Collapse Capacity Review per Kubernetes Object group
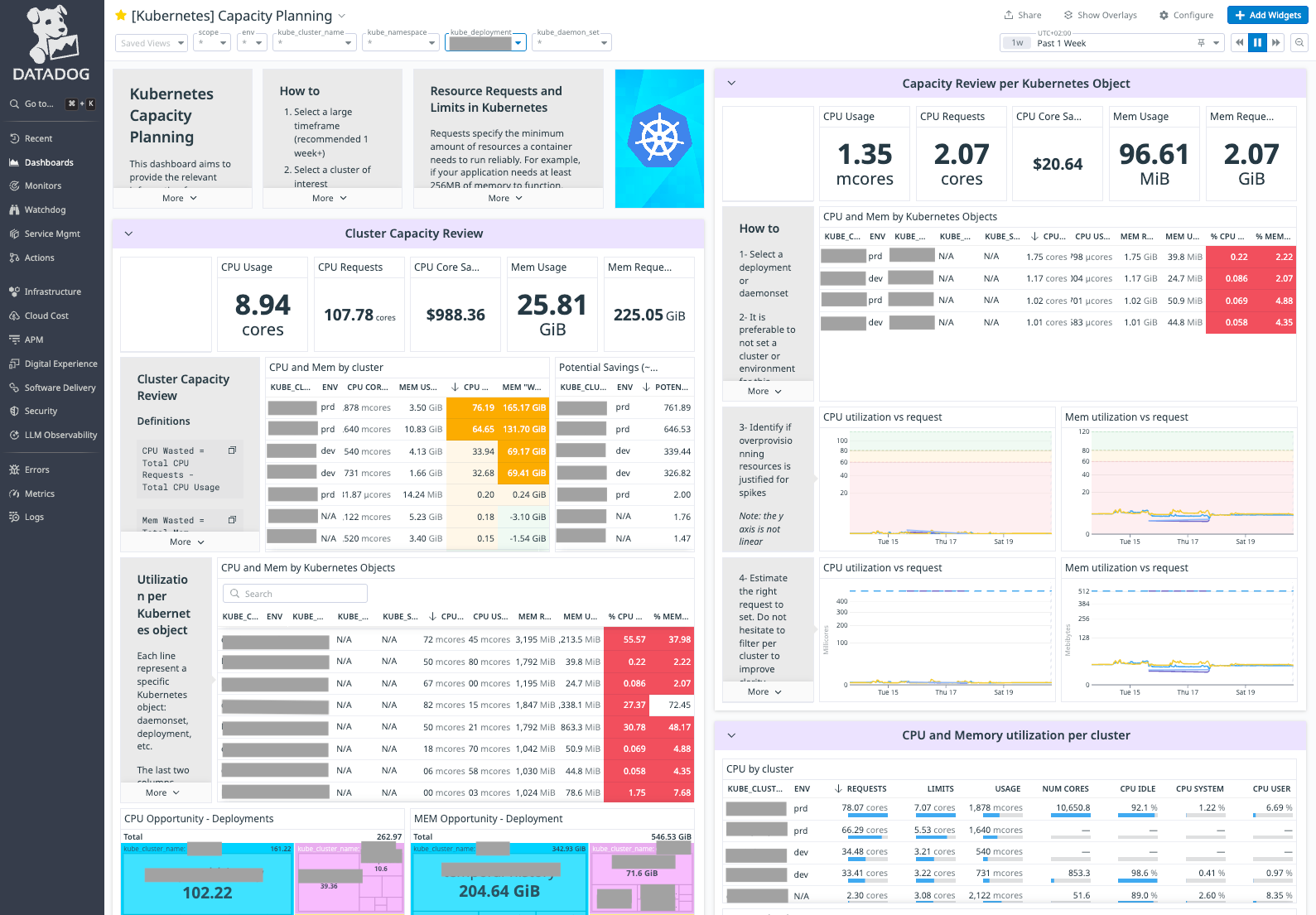Image resolution: width=1316 pixels, height=915 pixels. pyautogui.click(x=731, y=84)
